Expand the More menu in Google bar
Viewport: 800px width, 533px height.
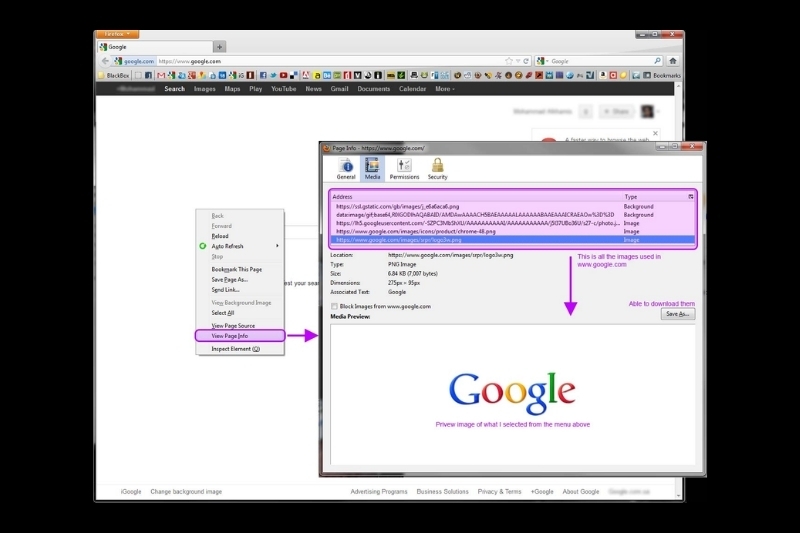(444, 89)
